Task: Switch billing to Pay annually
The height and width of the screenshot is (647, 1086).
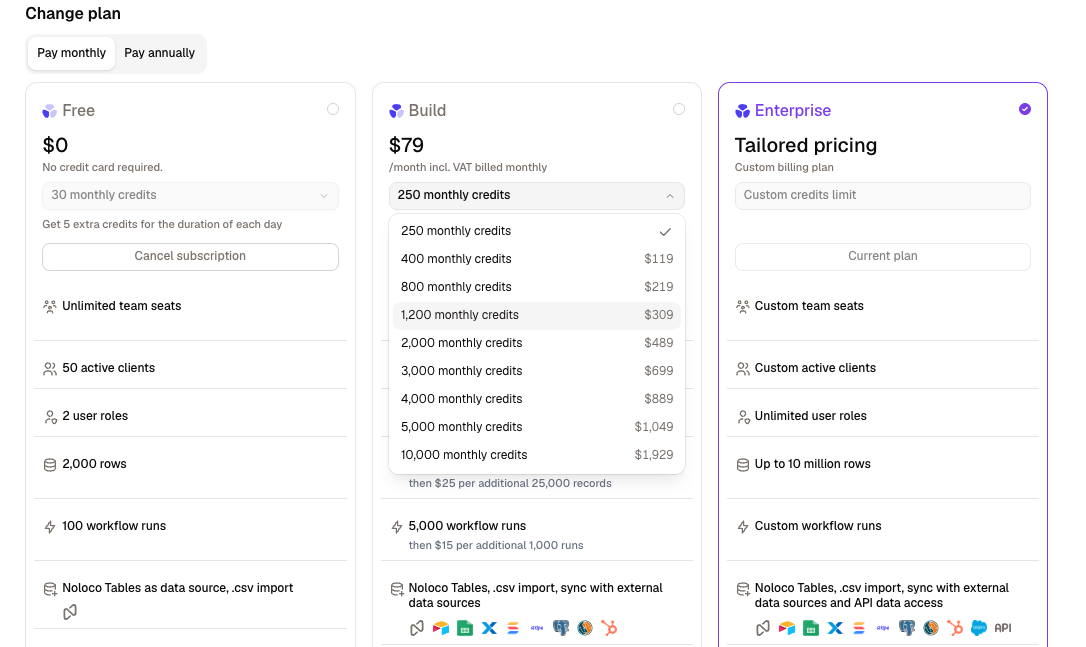Action: point(160,53)
